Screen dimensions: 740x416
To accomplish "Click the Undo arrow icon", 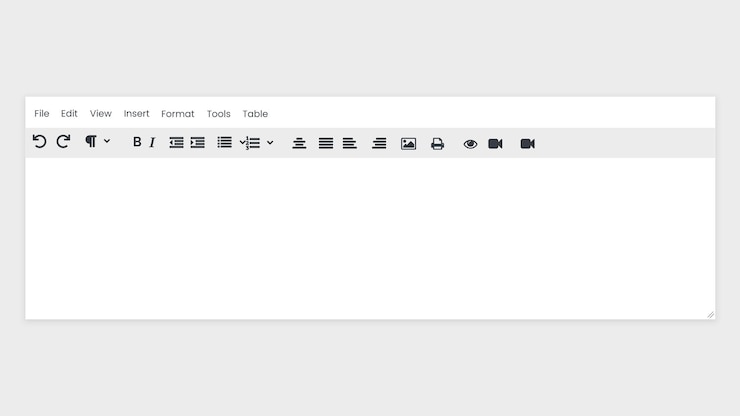I will [x=40, y=141].
